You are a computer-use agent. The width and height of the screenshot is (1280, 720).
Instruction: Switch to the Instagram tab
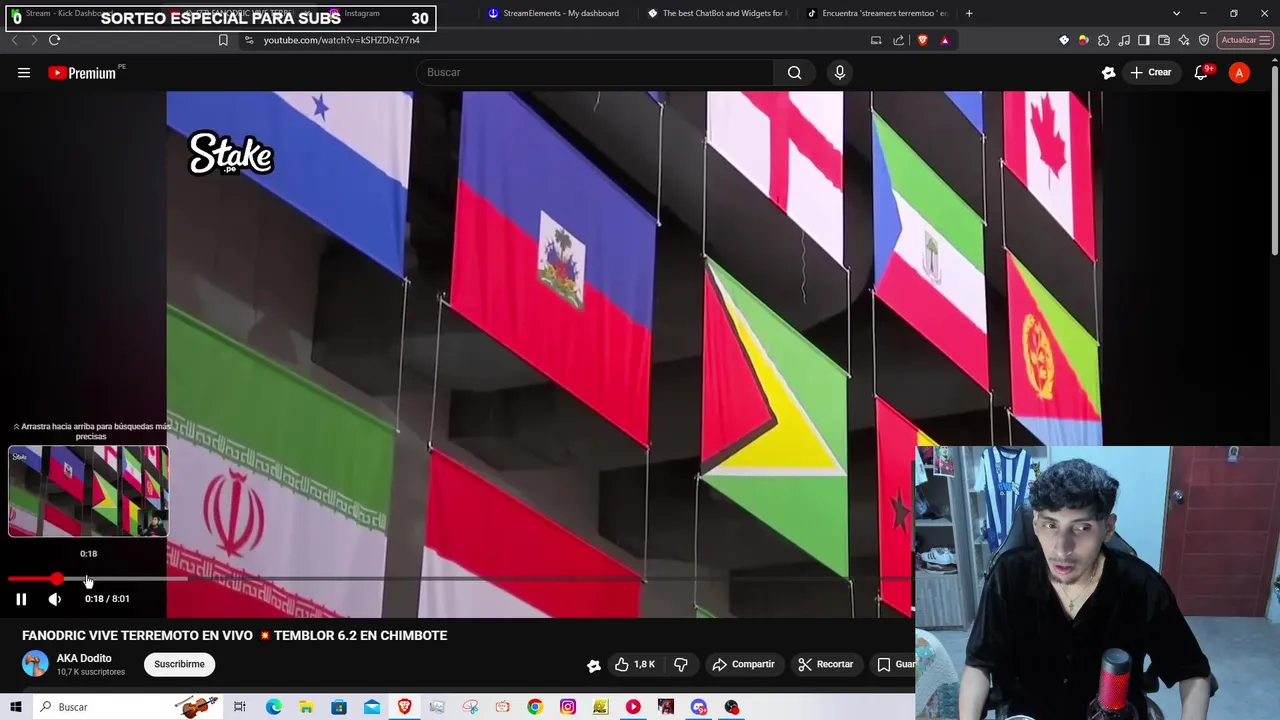378,13
